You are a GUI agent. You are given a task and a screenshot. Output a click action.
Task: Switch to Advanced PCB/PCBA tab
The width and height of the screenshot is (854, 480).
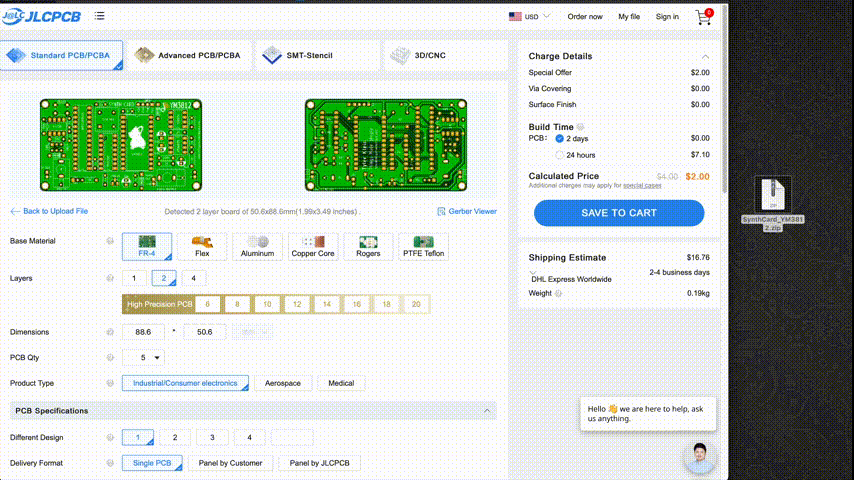pyautogui.click(x=188, y=56)
